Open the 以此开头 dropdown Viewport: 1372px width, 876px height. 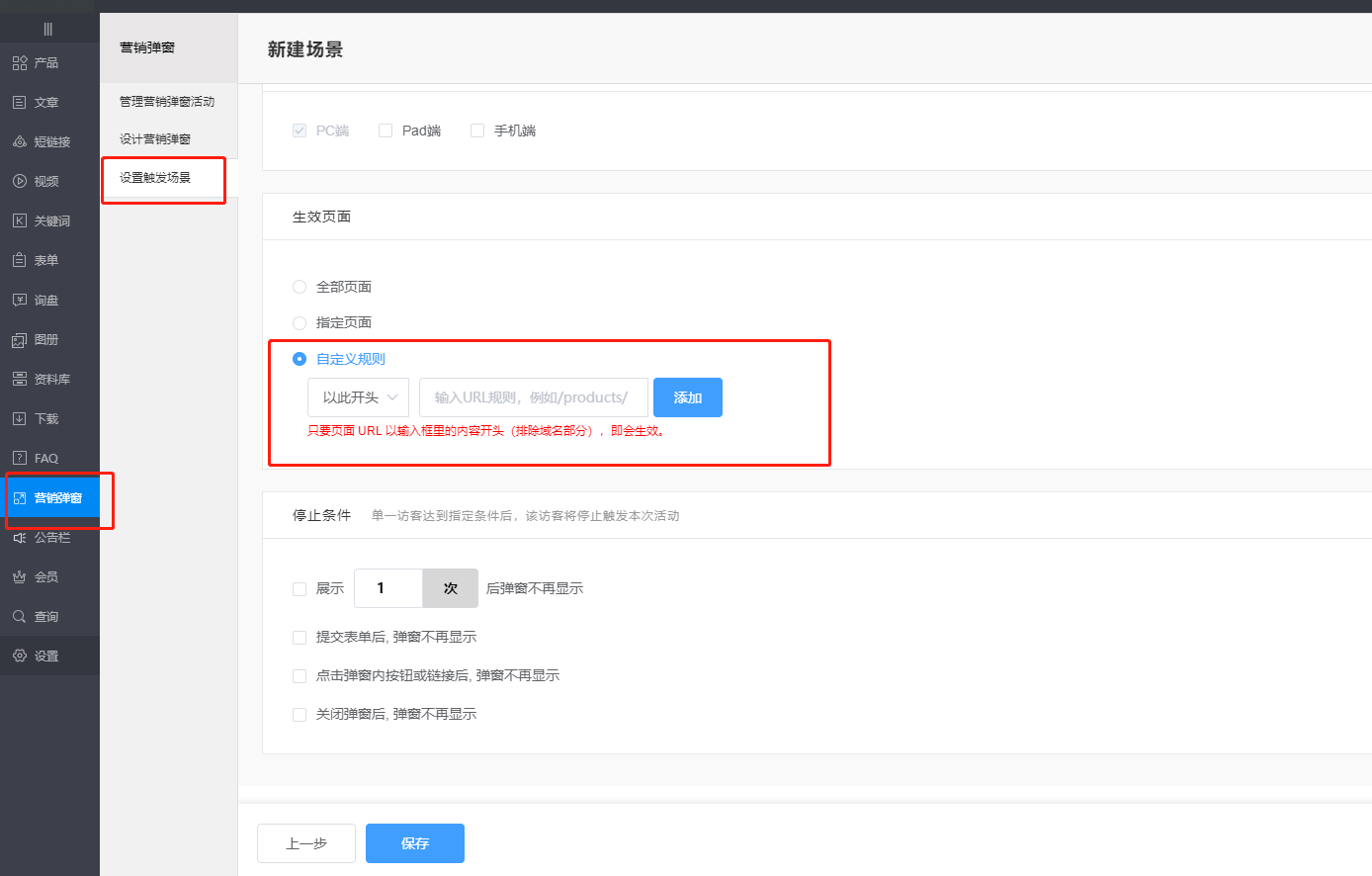(x=359, y=396)
